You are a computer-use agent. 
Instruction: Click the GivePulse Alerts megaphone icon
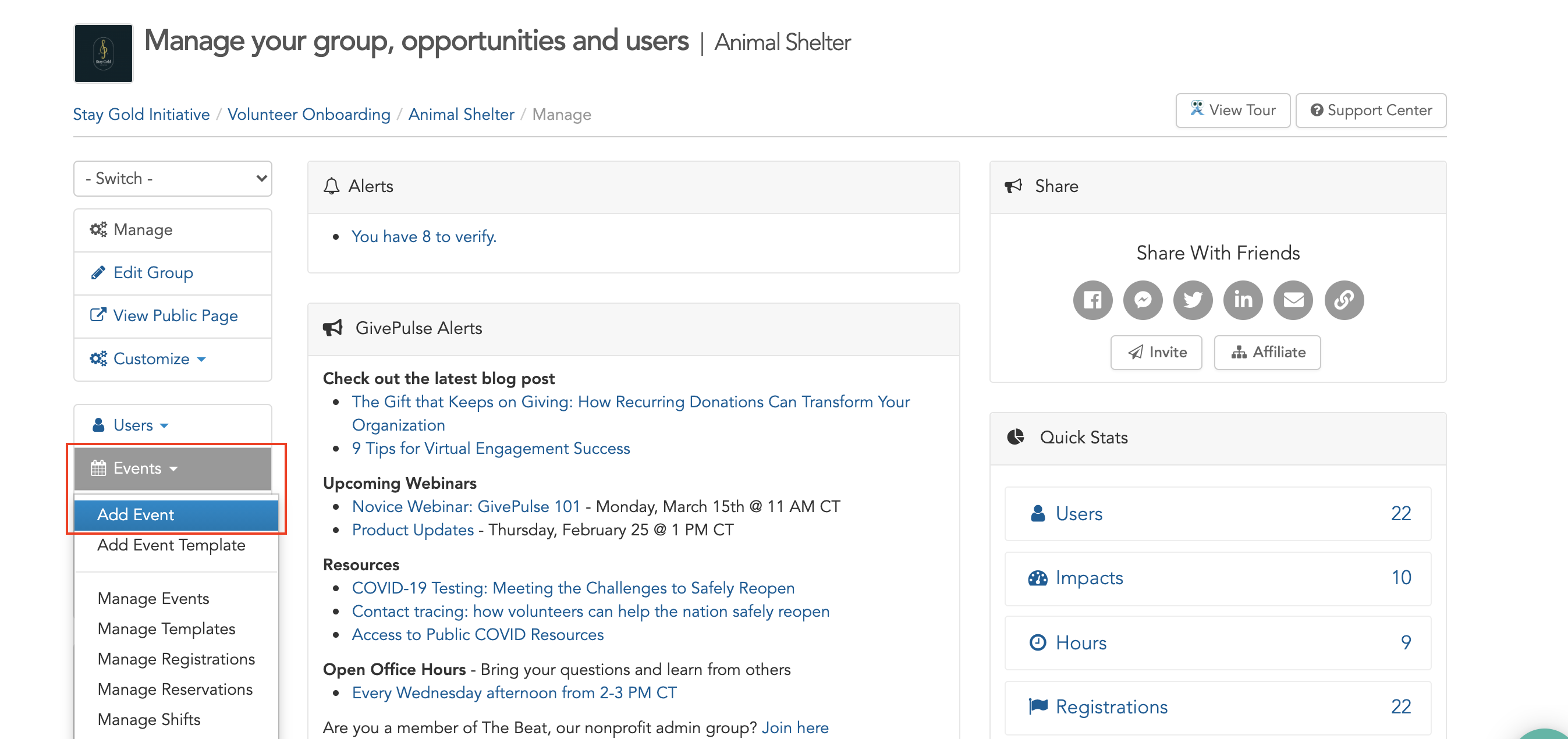(x=333, y=328)
